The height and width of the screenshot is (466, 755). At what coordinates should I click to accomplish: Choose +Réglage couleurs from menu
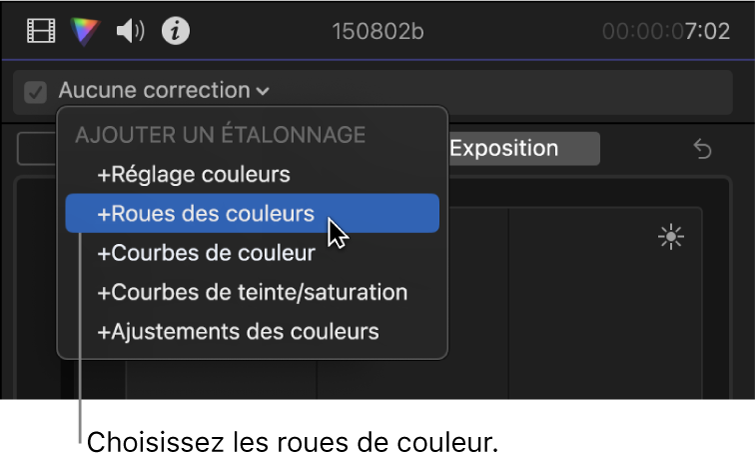[193, 174]
